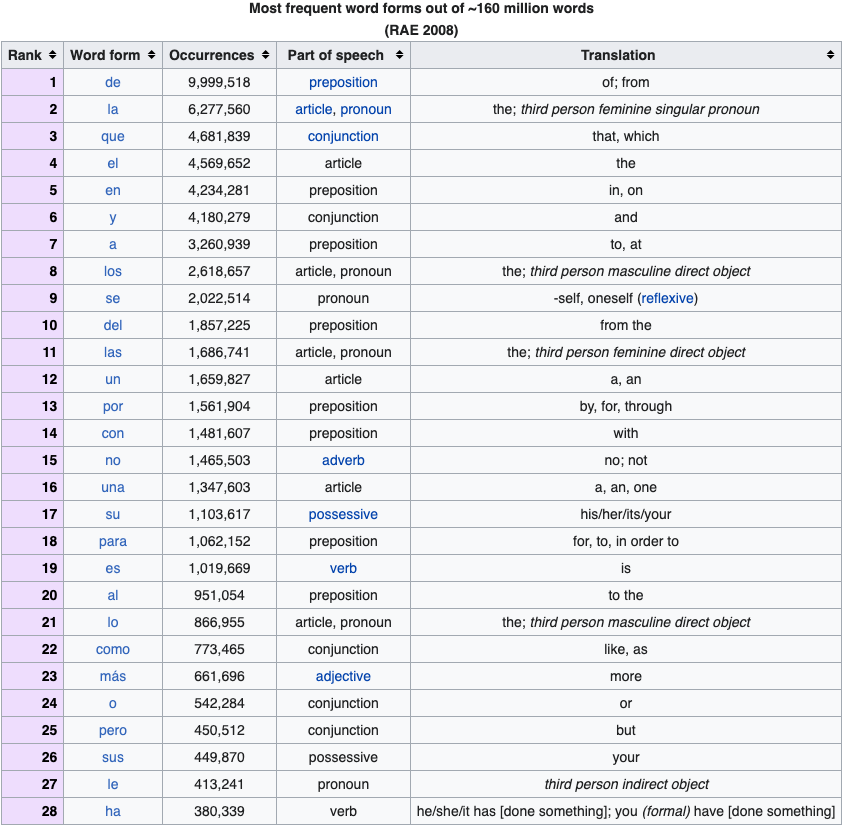The height and width of the screenshot is (825, 842).
Task: Click the 'que' word link
Action: click(112, 136)
